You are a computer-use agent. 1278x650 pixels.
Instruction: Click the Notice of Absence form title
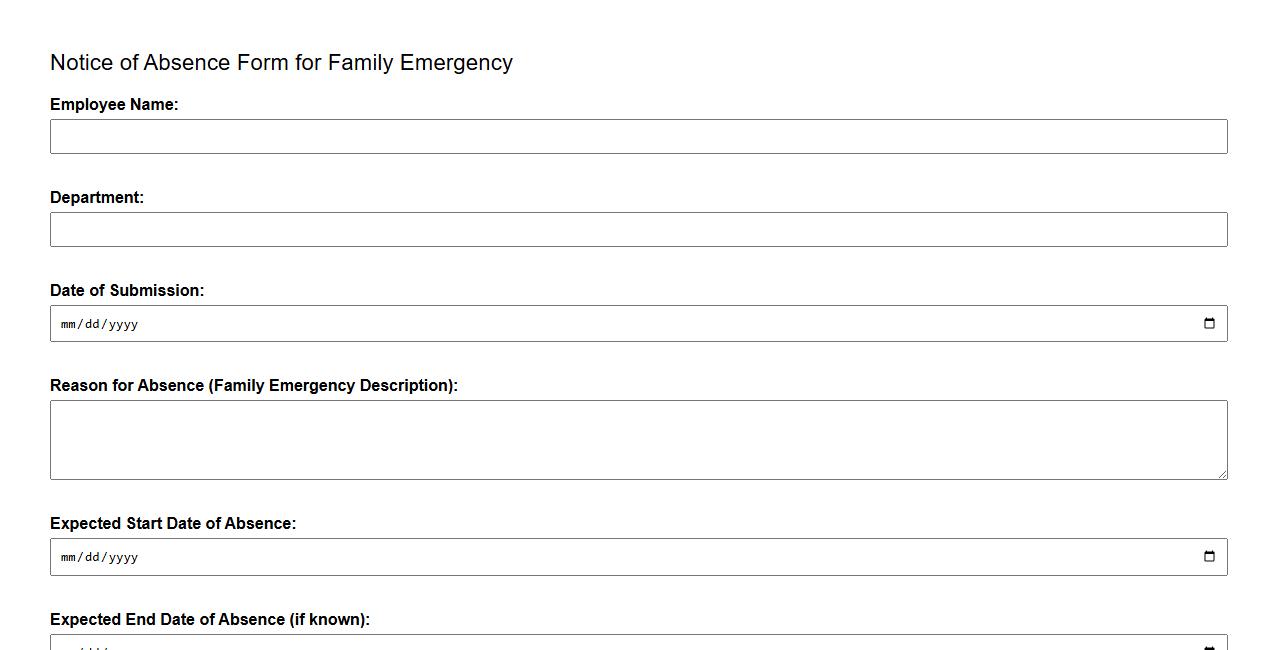[x=281, y=62]
